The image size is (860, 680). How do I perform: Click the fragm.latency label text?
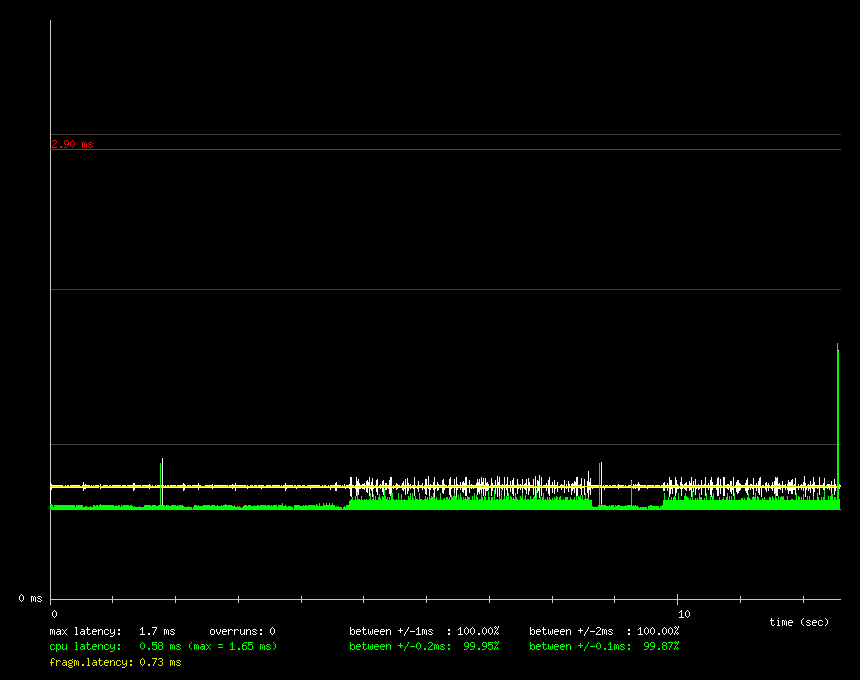(x=91, y=662)
